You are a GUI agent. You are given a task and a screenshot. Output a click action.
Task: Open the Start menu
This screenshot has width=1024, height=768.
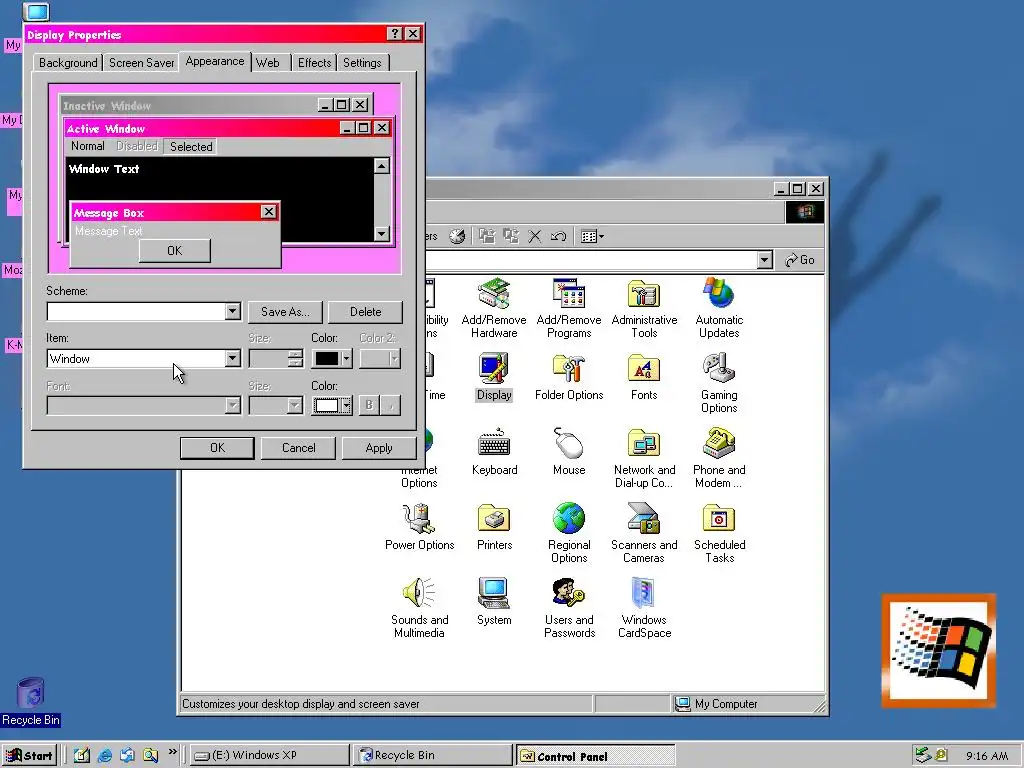(x=29, y=756)
